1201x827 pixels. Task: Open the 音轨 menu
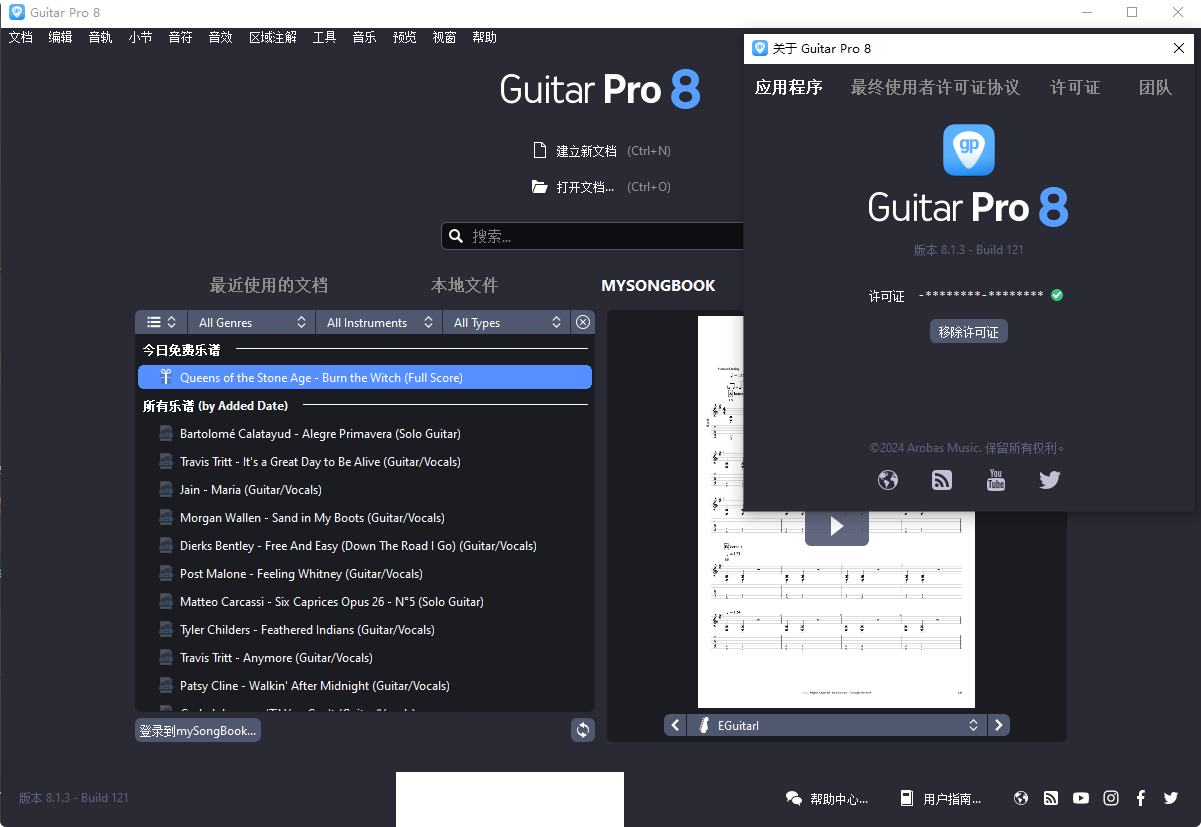pyautogui.click(x=101, y=37)
